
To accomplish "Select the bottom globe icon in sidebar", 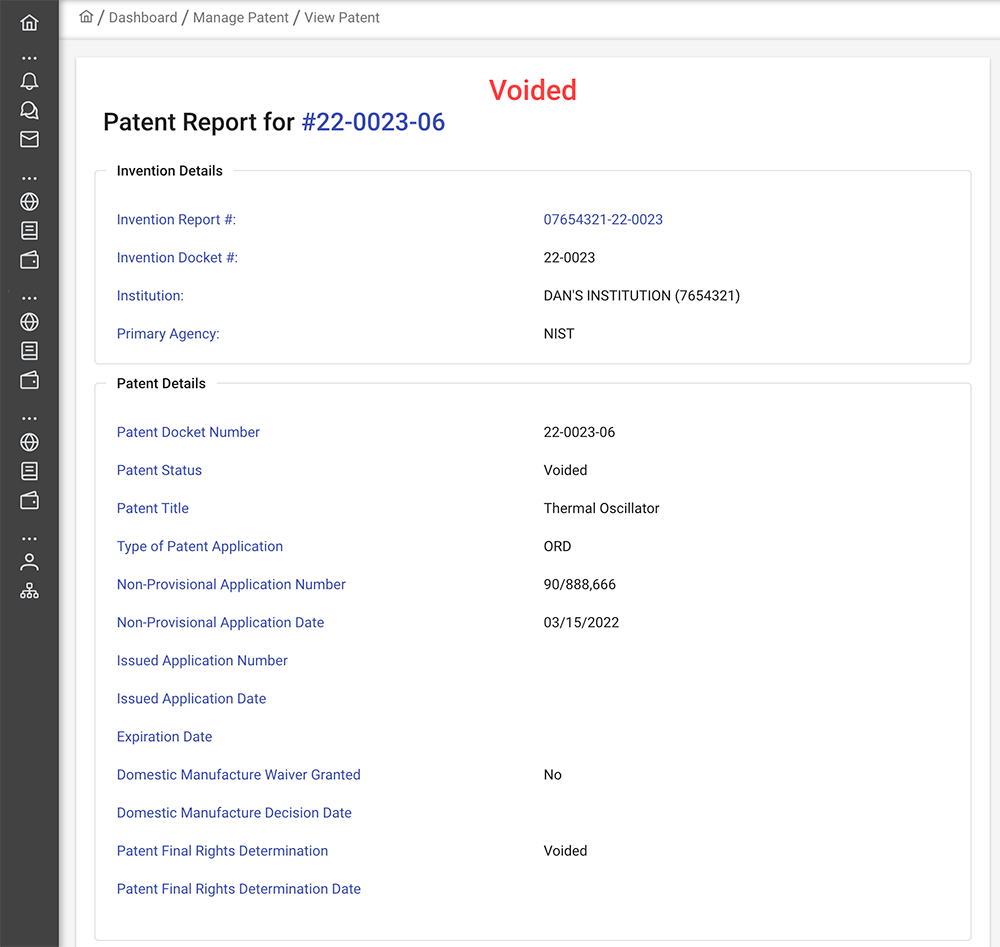I will (x=28, y=442).
